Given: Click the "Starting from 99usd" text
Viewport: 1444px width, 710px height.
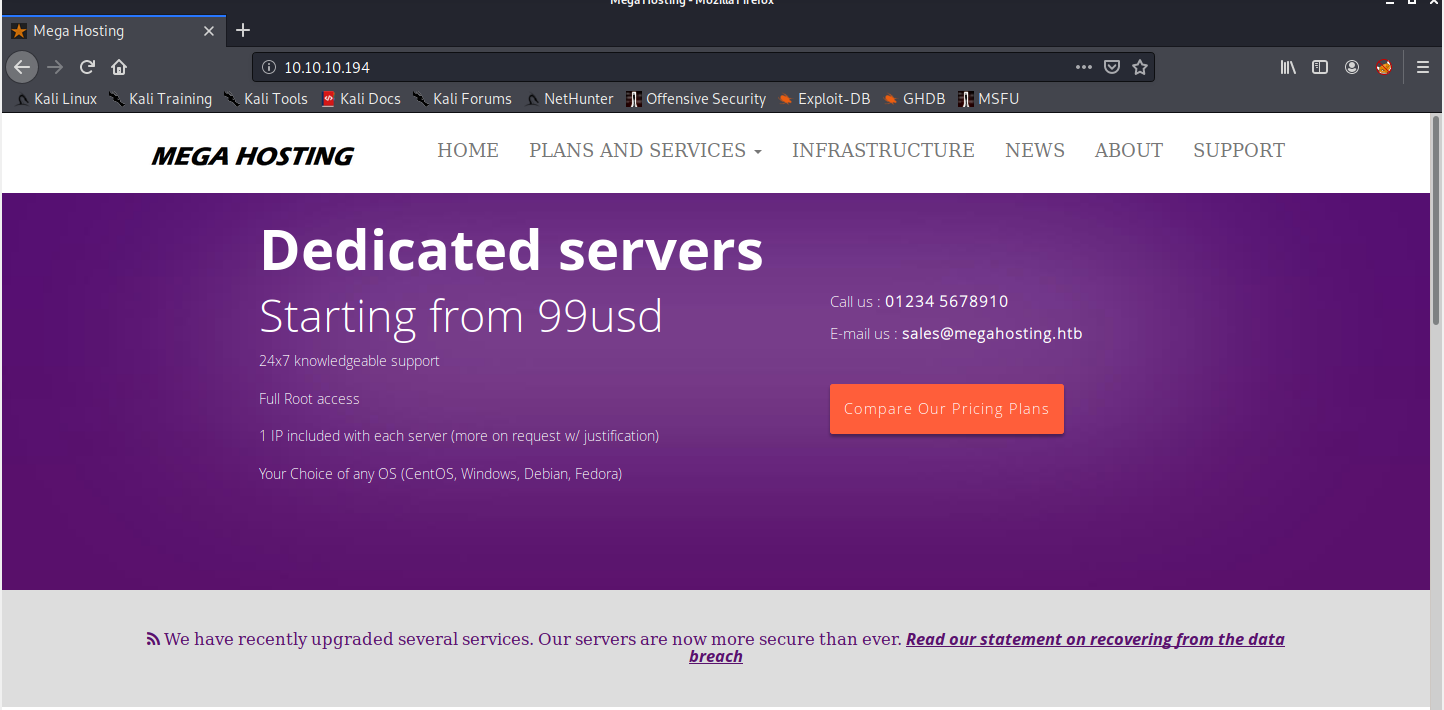Looking at the screenshot, I should click(x=461, y=316).
